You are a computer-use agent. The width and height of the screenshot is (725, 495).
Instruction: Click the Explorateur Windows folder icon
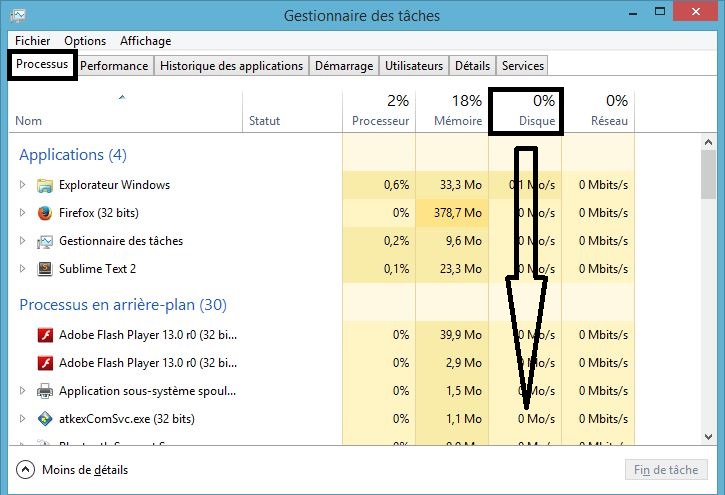[45, 185]
